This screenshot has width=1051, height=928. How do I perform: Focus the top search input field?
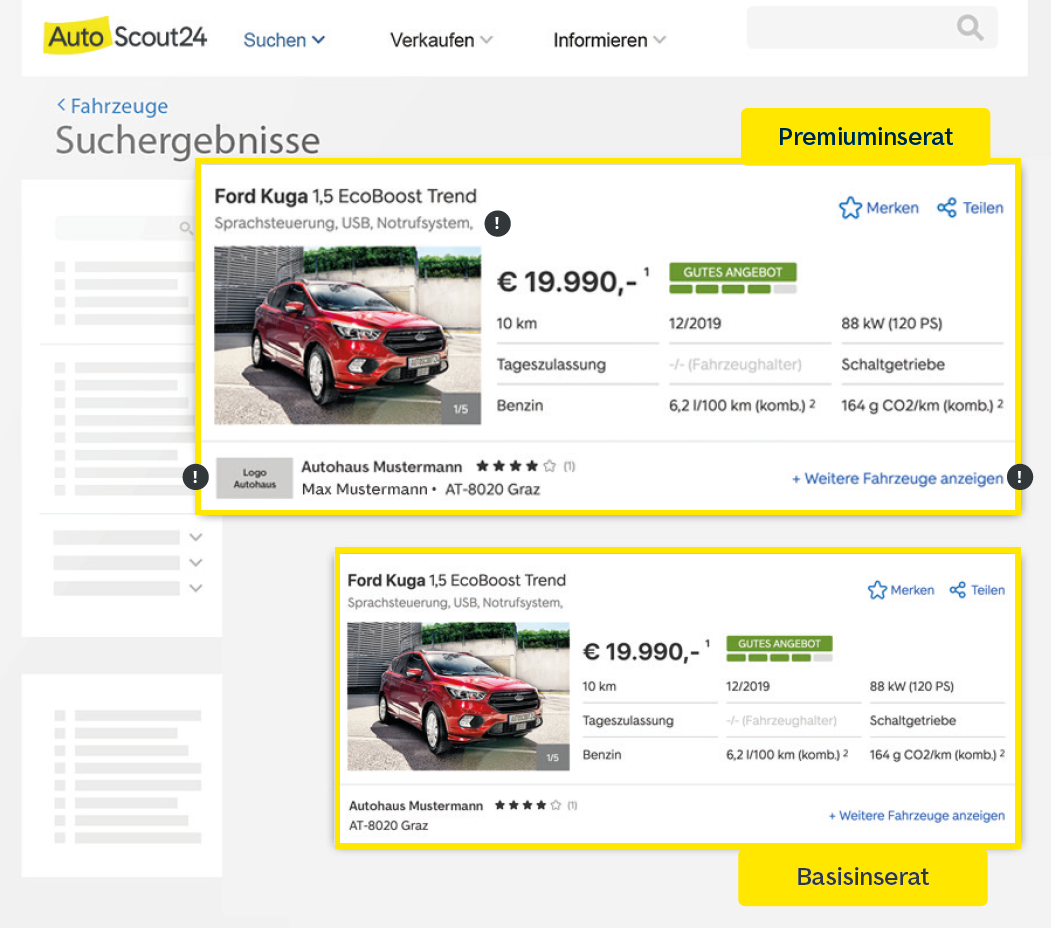point(872,27)
